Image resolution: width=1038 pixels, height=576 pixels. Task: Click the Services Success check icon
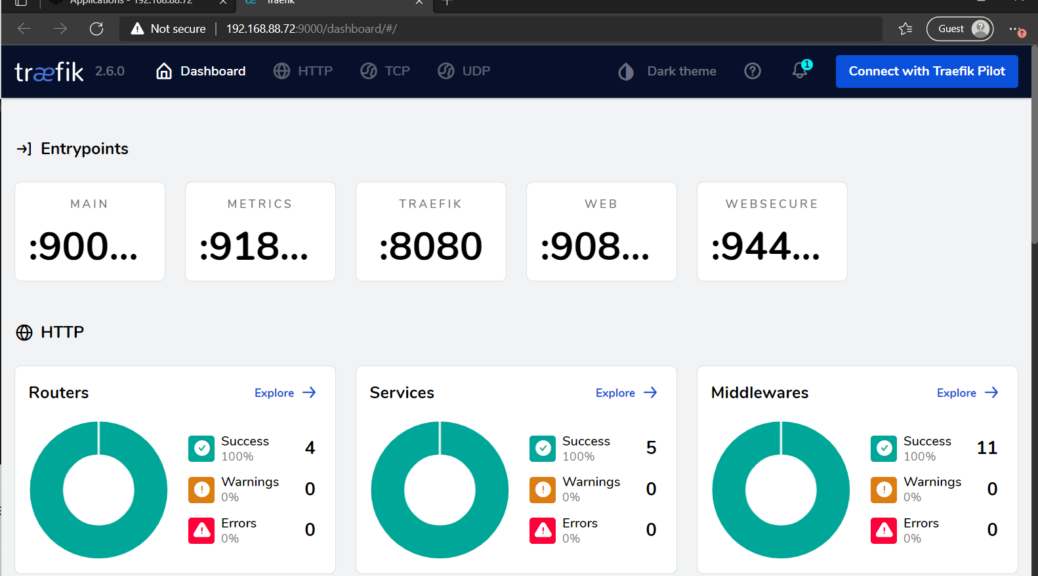click(x=542, y=448)
